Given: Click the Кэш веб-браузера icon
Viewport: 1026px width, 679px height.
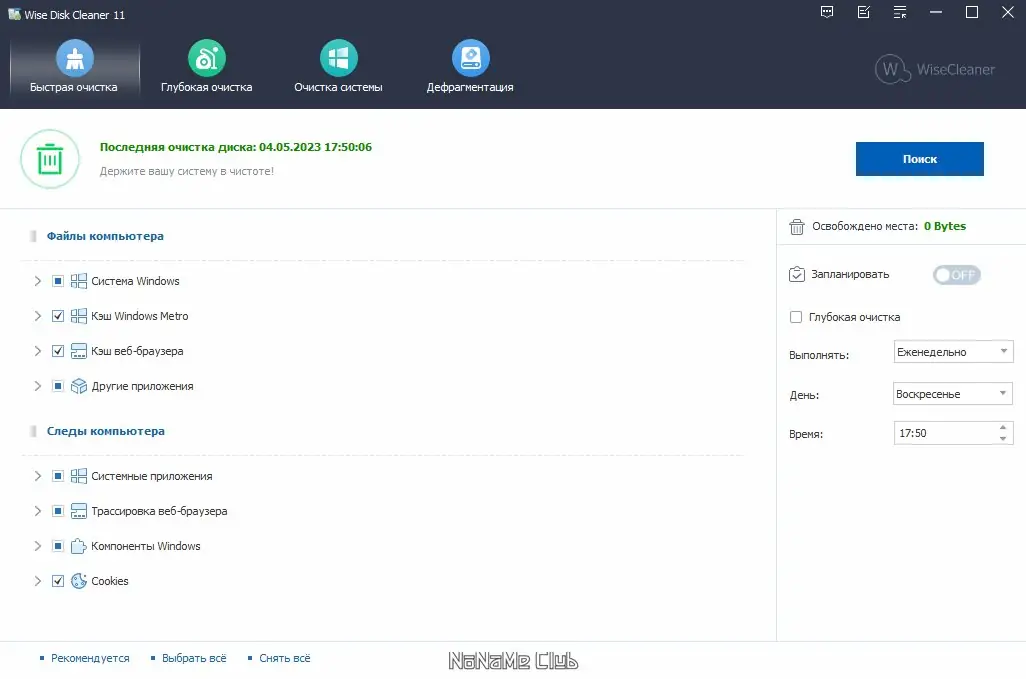Looking at the screenshot, I should coord(79,351).
